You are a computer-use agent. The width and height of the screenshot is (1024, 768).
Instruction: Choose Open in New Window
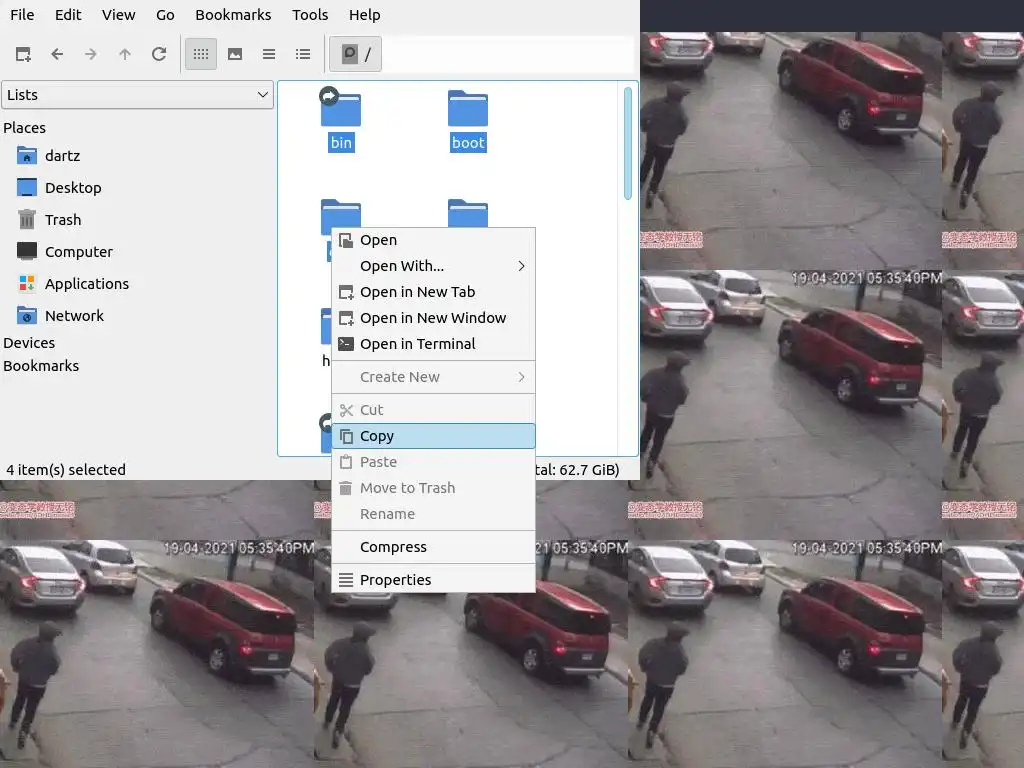tap(434, 318)
